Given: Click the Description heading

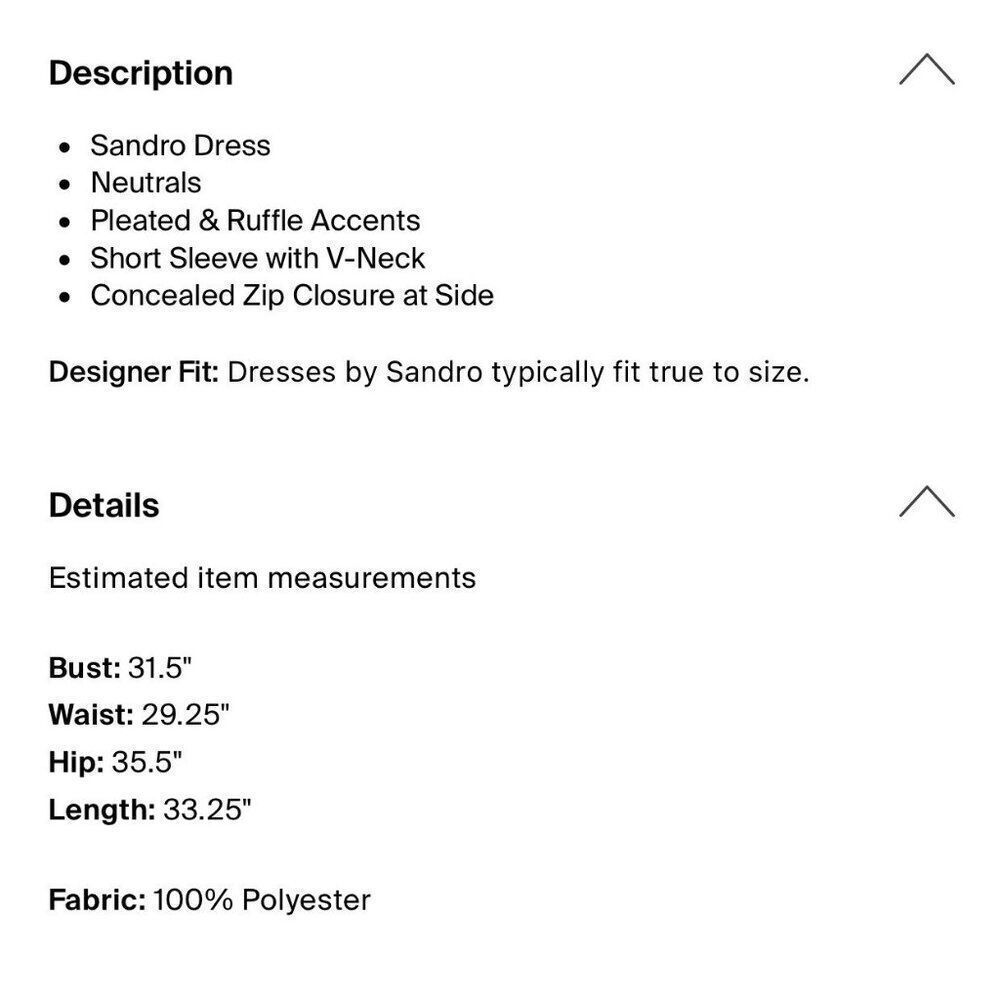Looking at the screenshot, I should [140, 73].
